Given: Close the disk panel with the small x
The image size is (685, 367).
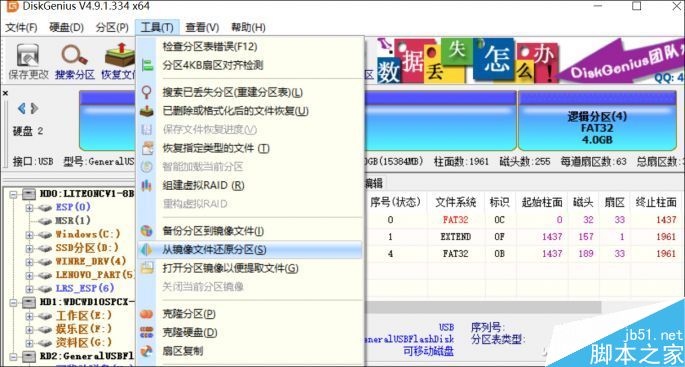Looking at the screenshot, I should [x=5, y=93].
